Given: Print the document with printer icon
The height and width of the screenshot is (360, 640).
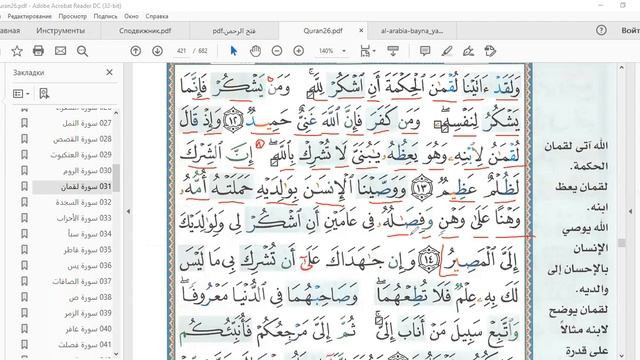Looking at the screenshot, I should [x=38, y=51].
